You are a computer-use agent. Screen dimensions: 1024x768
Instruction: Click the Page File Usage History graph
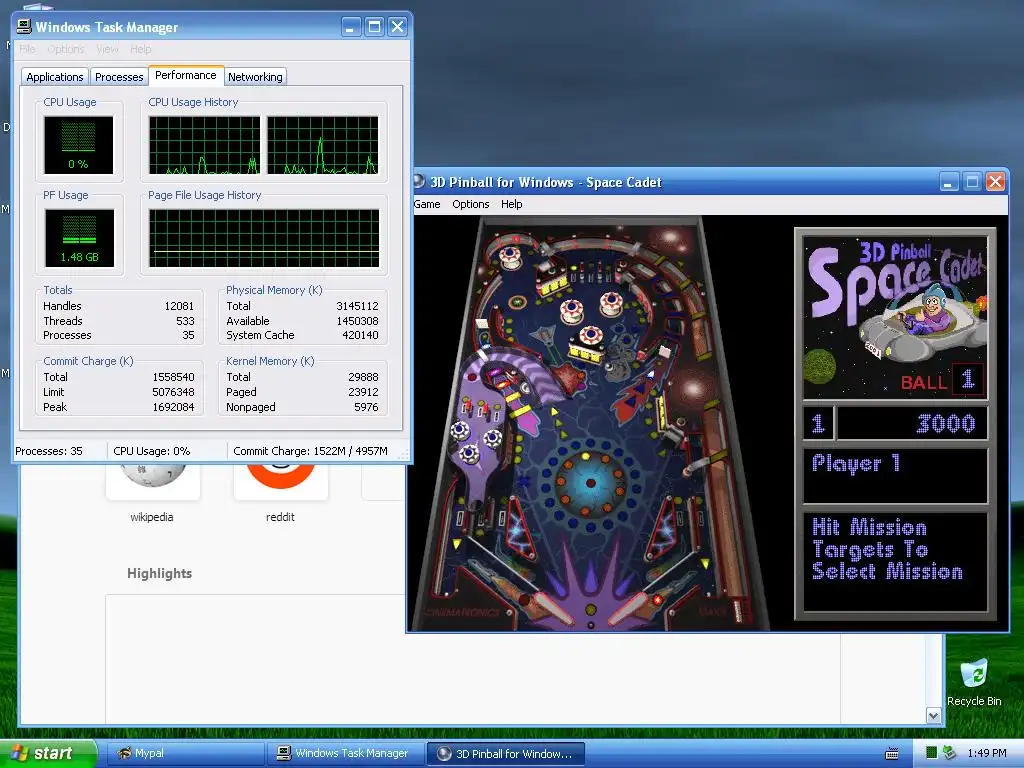[264, 238]
